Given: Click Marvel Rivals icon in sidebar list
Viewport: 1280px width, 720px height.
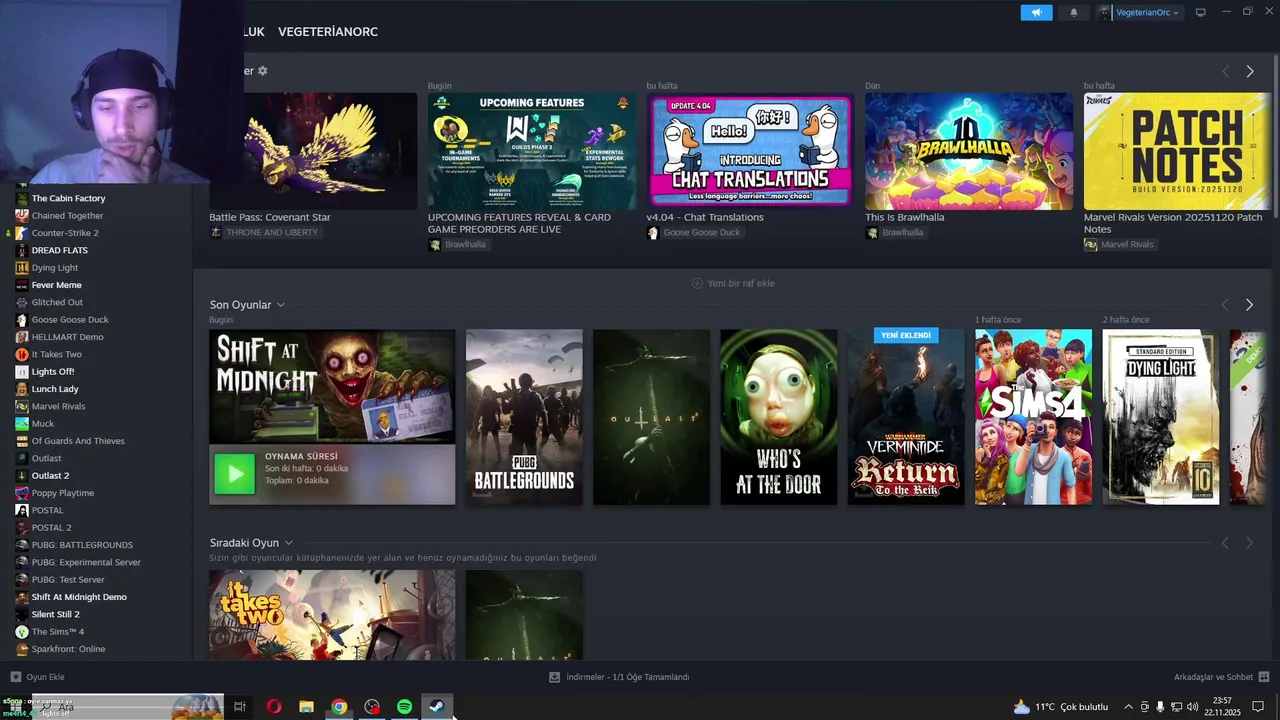Looking at the screenshot, I should coord(22,406).
